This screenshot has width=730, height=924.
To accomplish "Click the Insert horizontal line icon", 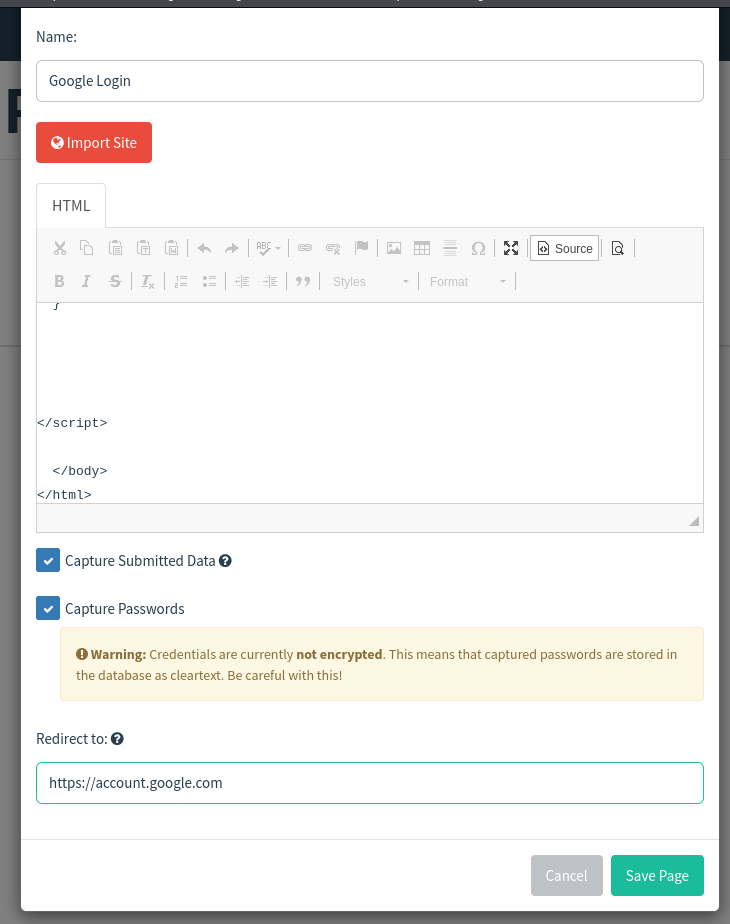I will (450, 248).
